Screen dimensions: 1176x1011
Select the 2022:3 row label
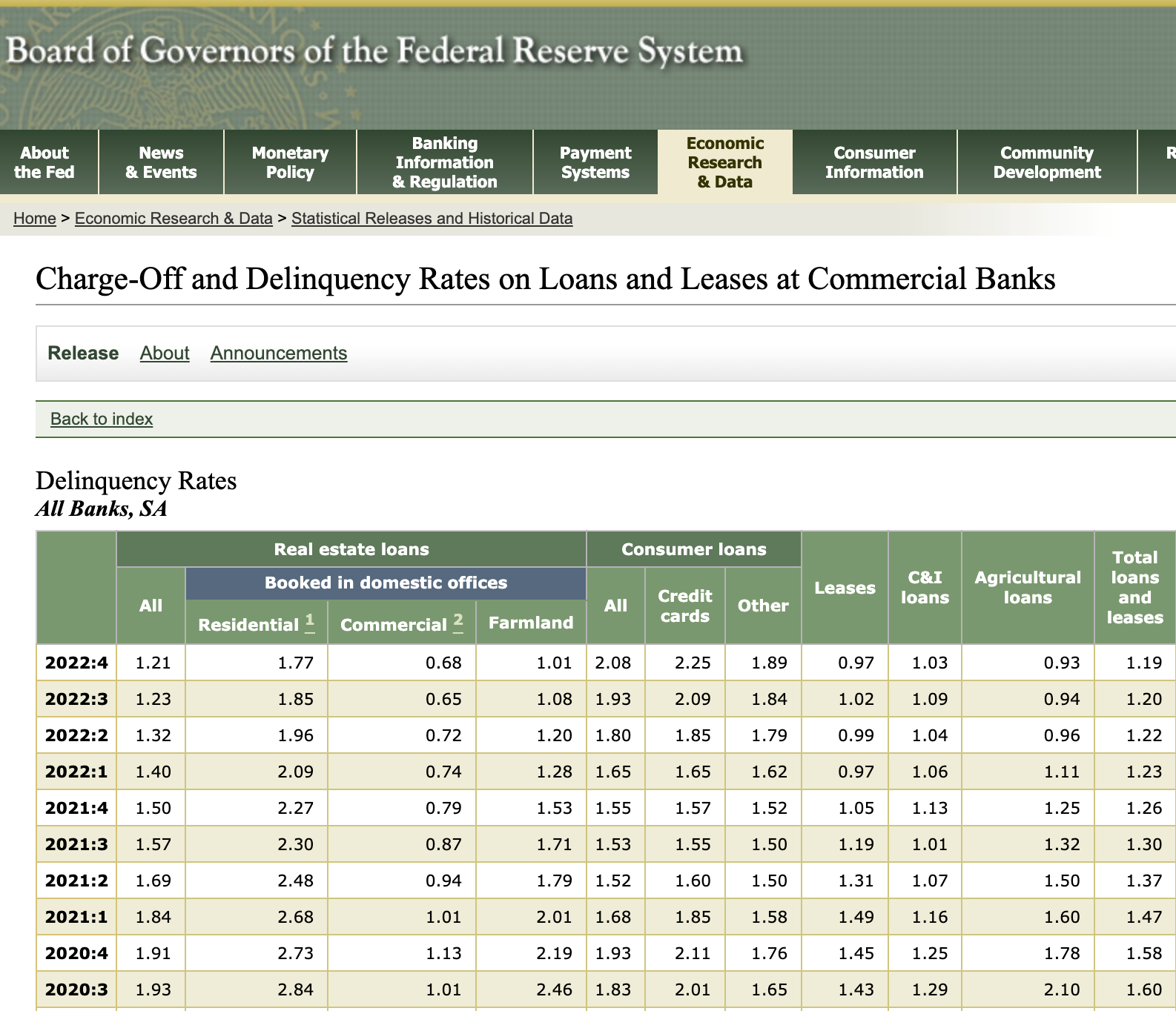[x=76, y=699]
